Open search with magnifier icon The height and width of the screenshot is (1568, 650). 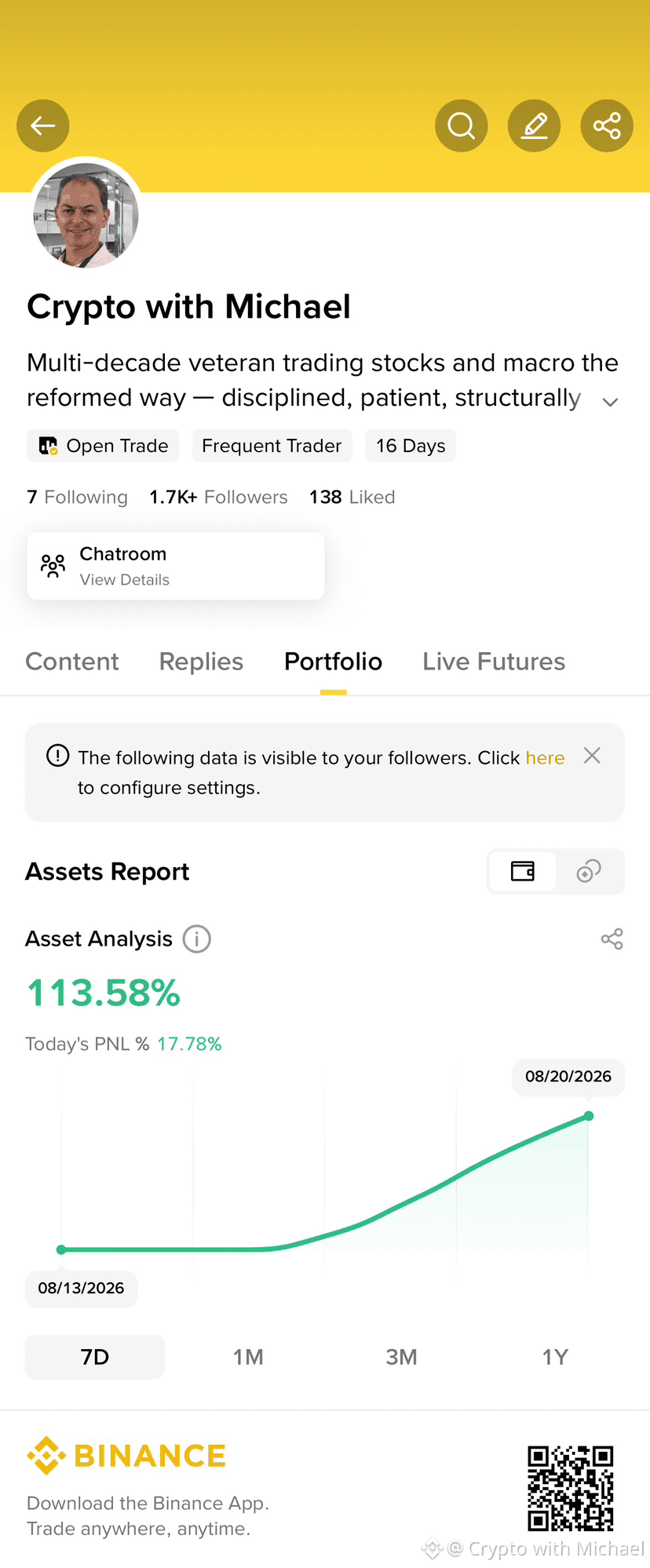pos(462,126)
